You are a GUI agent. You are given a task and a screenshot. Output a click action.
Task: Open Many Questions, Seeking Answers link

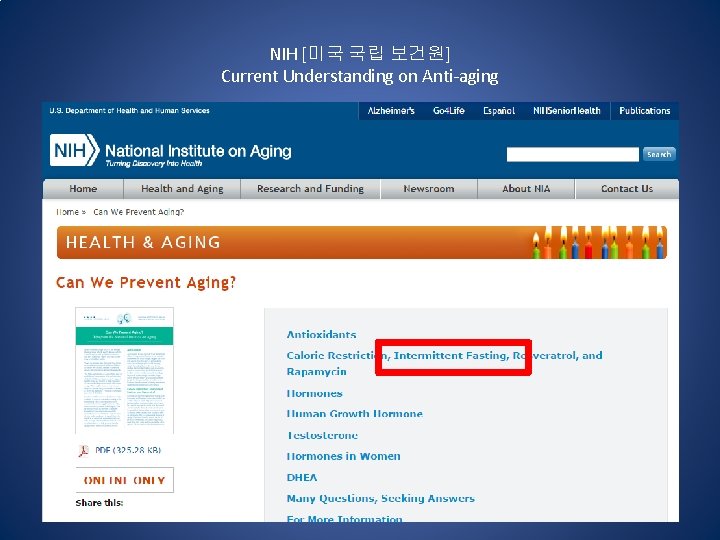[381, 498]
